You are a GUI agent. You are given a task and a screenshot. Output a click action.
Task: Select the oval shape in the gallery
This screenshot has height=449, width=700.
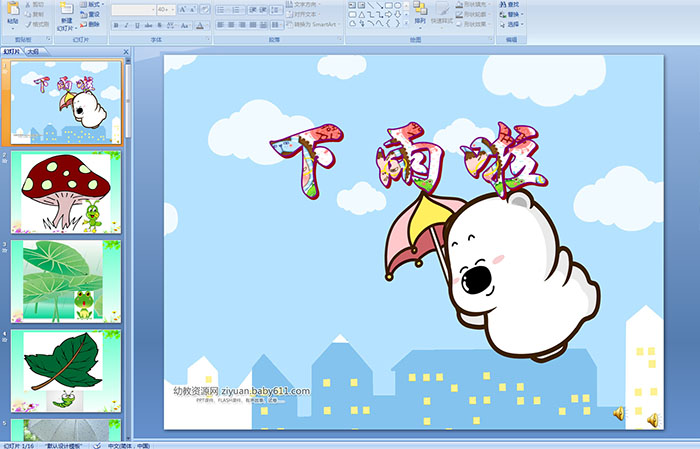pos(397,5)
